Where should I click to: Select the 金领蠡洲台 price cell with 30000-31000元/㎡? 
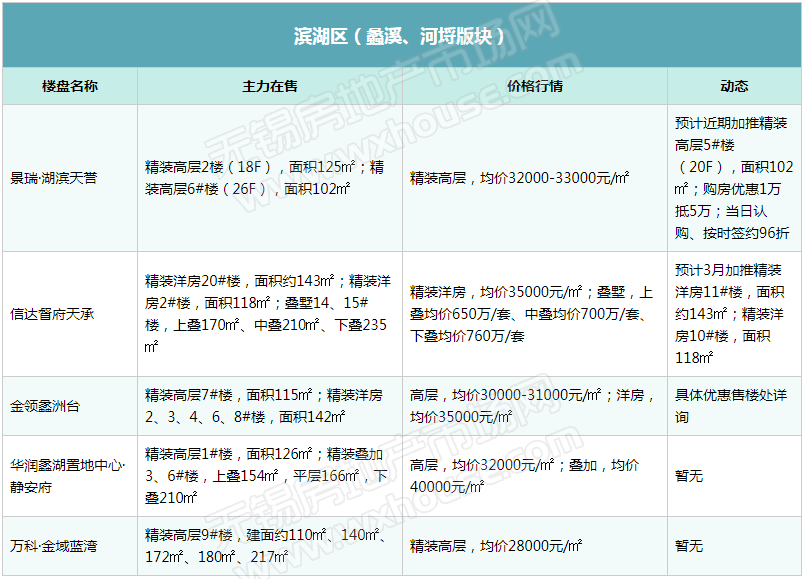[x=535, y=406]
